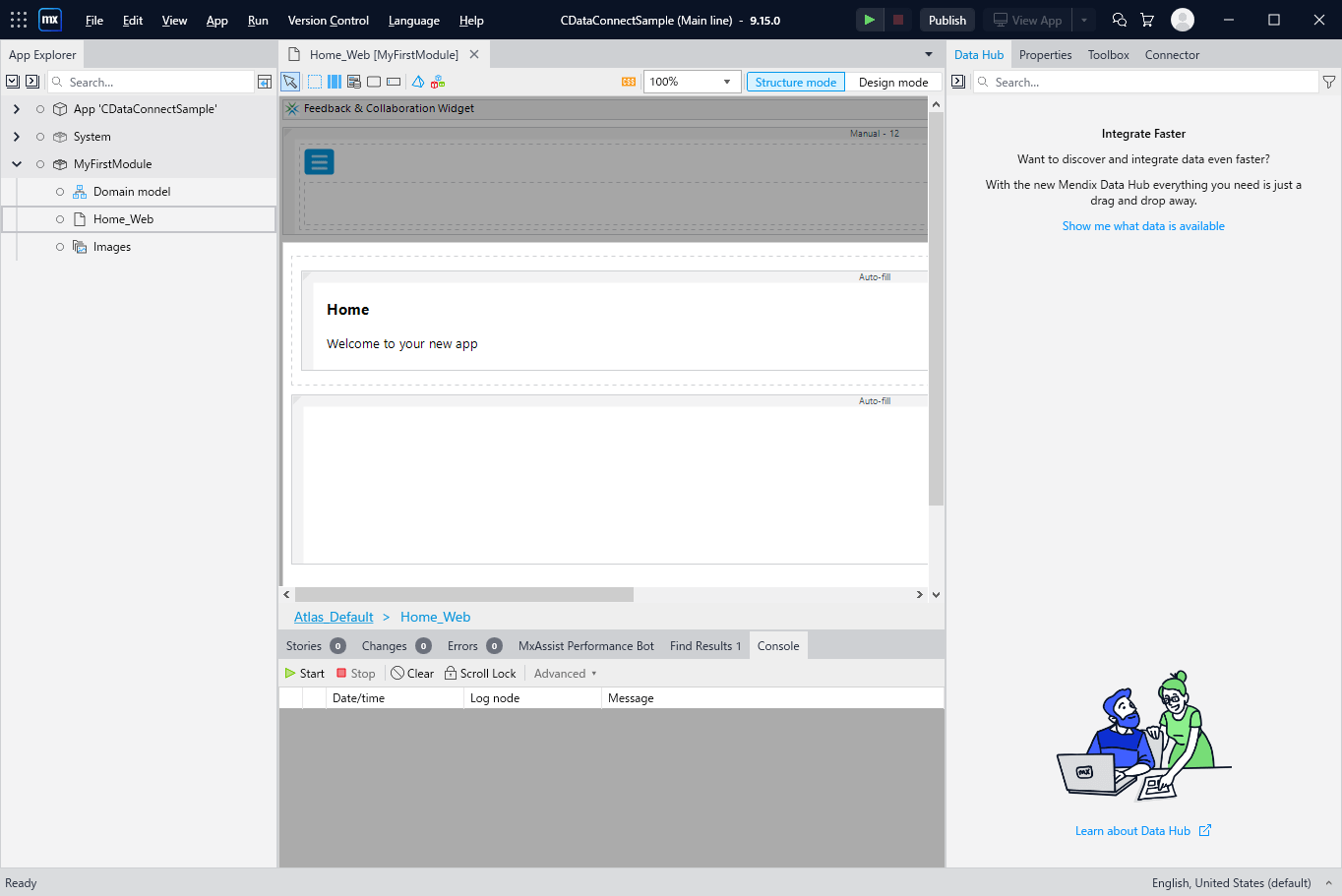Switch to the Properties tab
1342x896 pixels.
[1046, 55]
